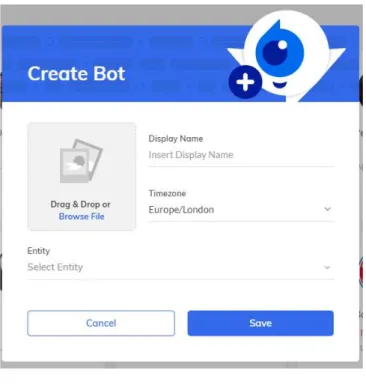This screenshot has height=388, width=366.
Task: Expand the Timezone chevron arrow
Action: click(328, 209)
